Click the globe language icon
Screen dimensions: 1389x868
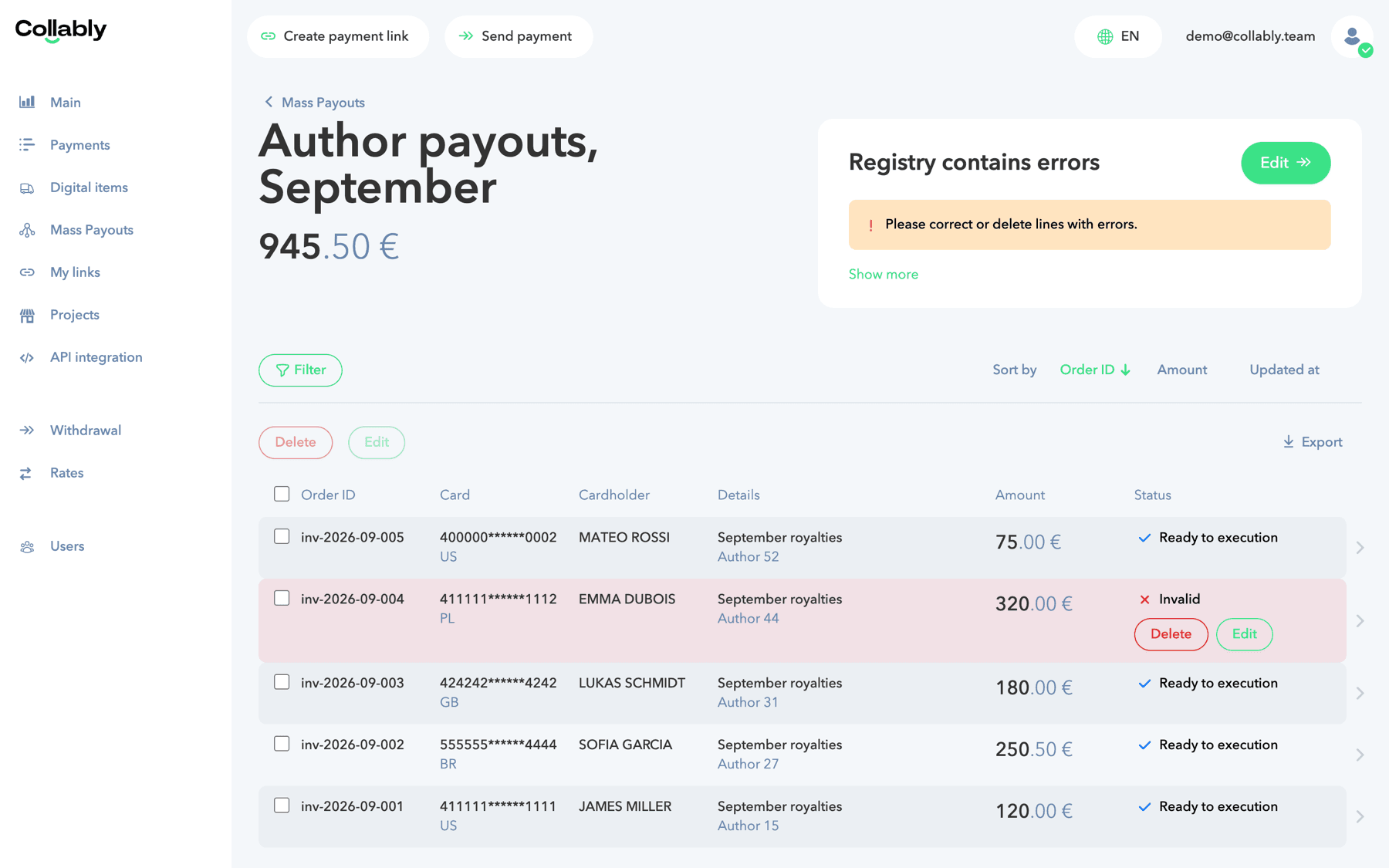(1105, 36)
